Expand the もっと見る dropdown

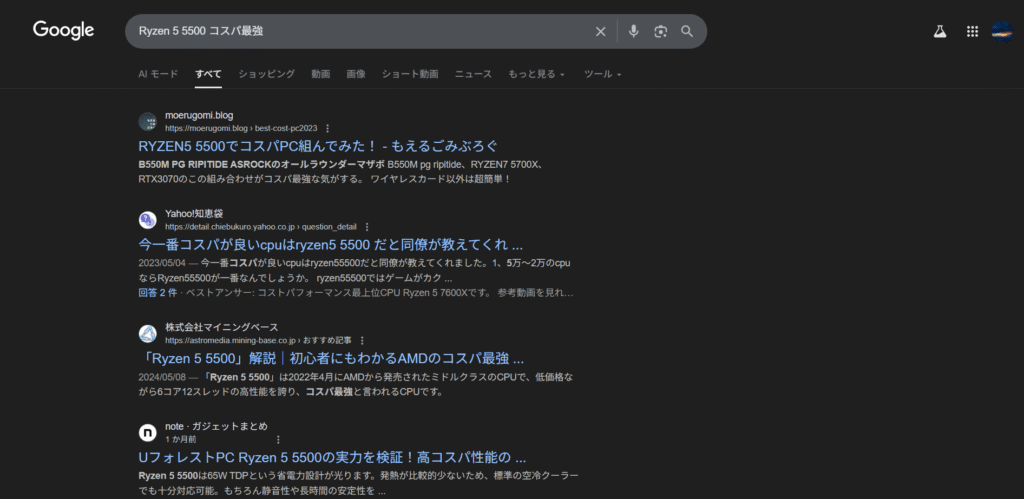click(536, 74)
